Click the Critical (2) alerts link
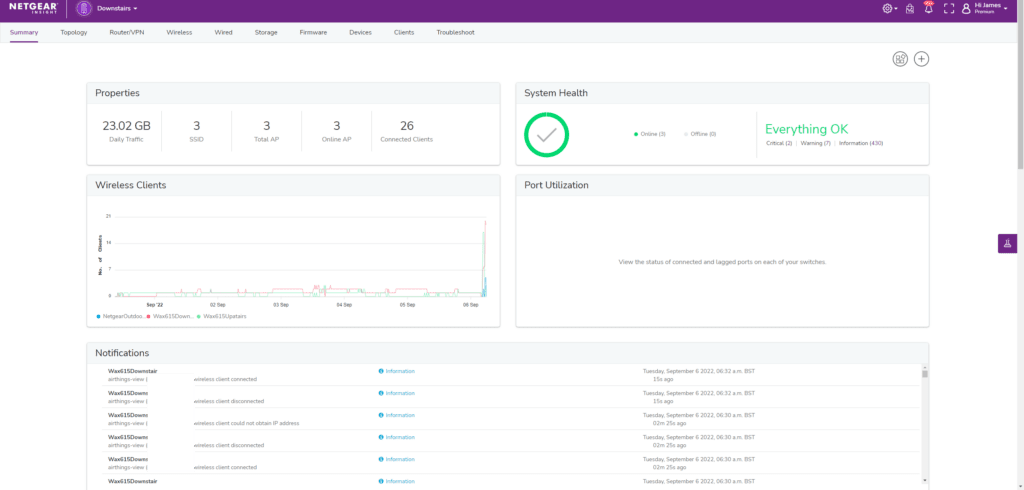 pyautogui.click(x=779, y=143)
